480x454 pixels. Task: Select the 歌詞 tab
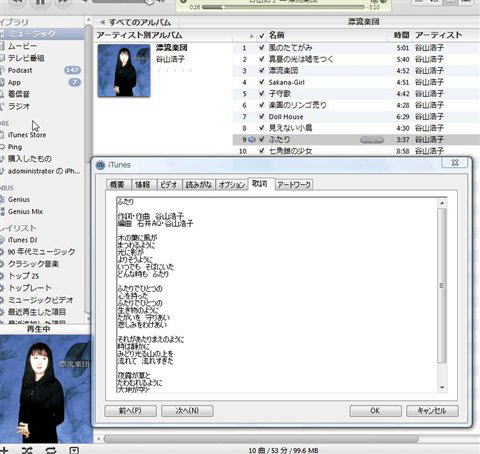pyautogui.click(x=260, y=184)
